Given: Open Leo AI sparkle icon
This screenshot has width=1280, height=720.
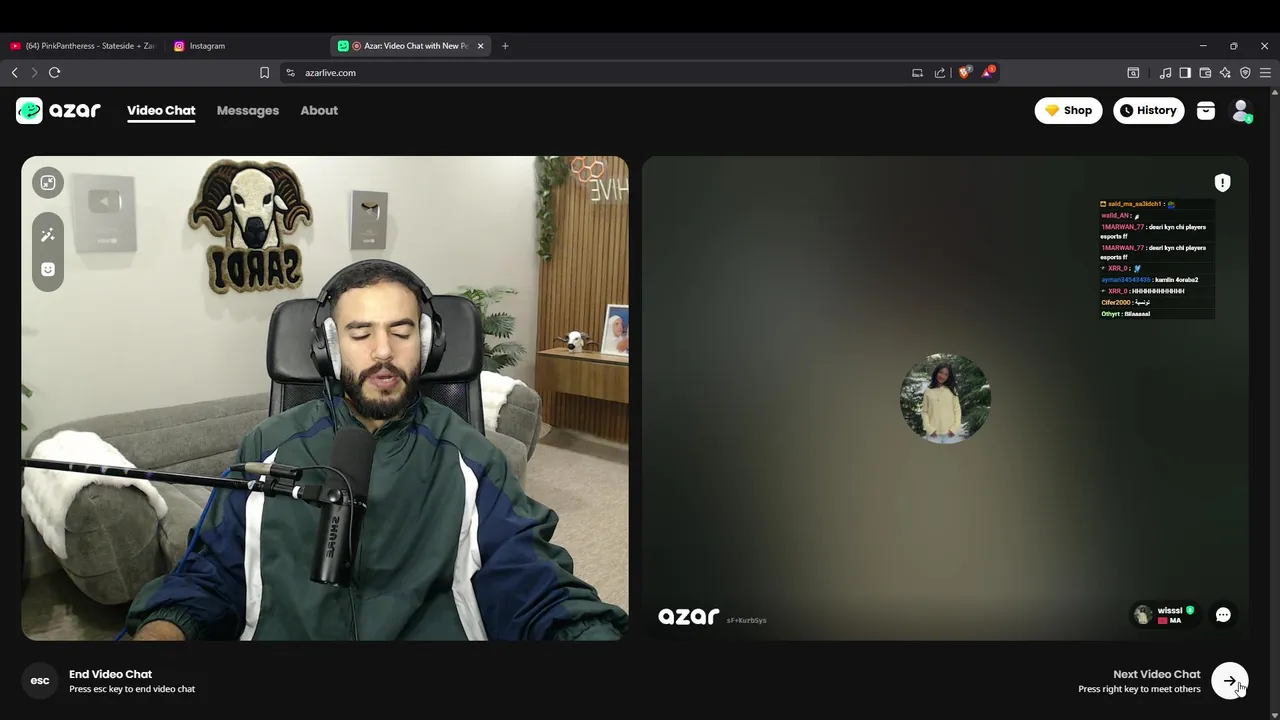Looking at the screenshot, I should 1225,72.
